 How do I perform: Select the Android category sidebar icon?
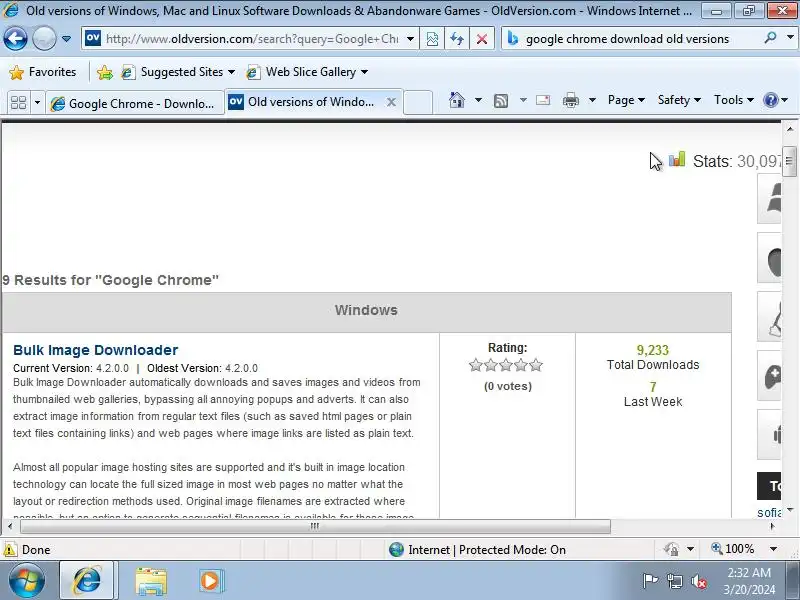point(769,435)
